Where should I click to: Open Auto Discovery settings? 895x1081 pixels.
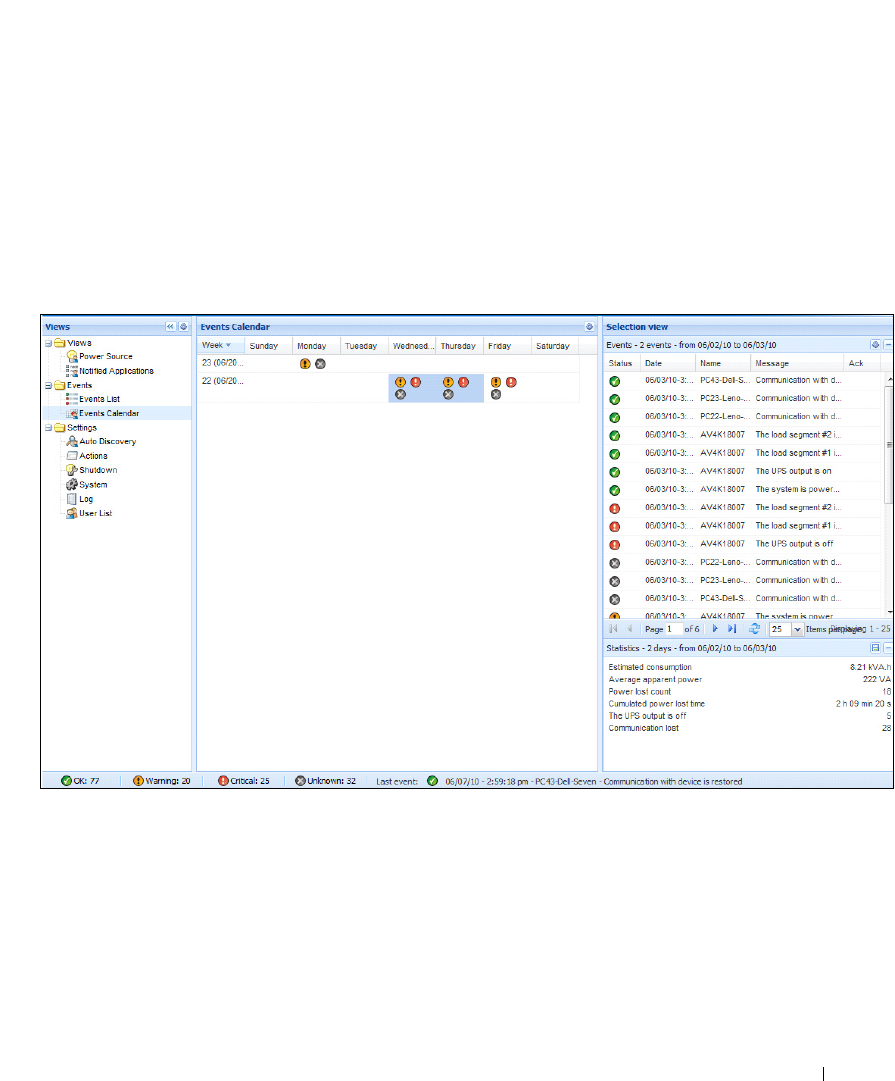pos(108,442)
